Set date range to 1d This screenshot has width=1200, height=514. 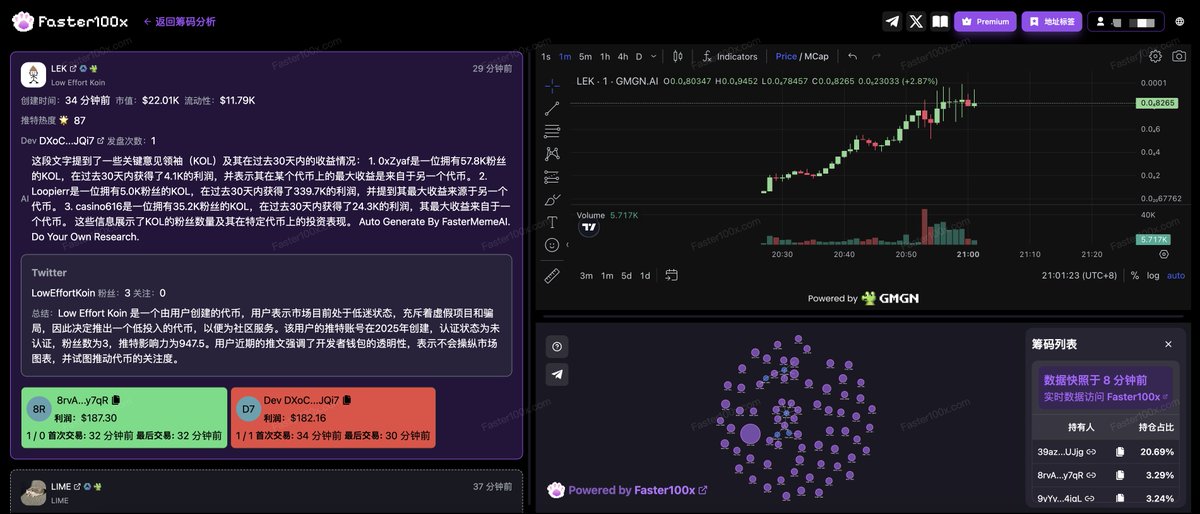tap(645, 276)
